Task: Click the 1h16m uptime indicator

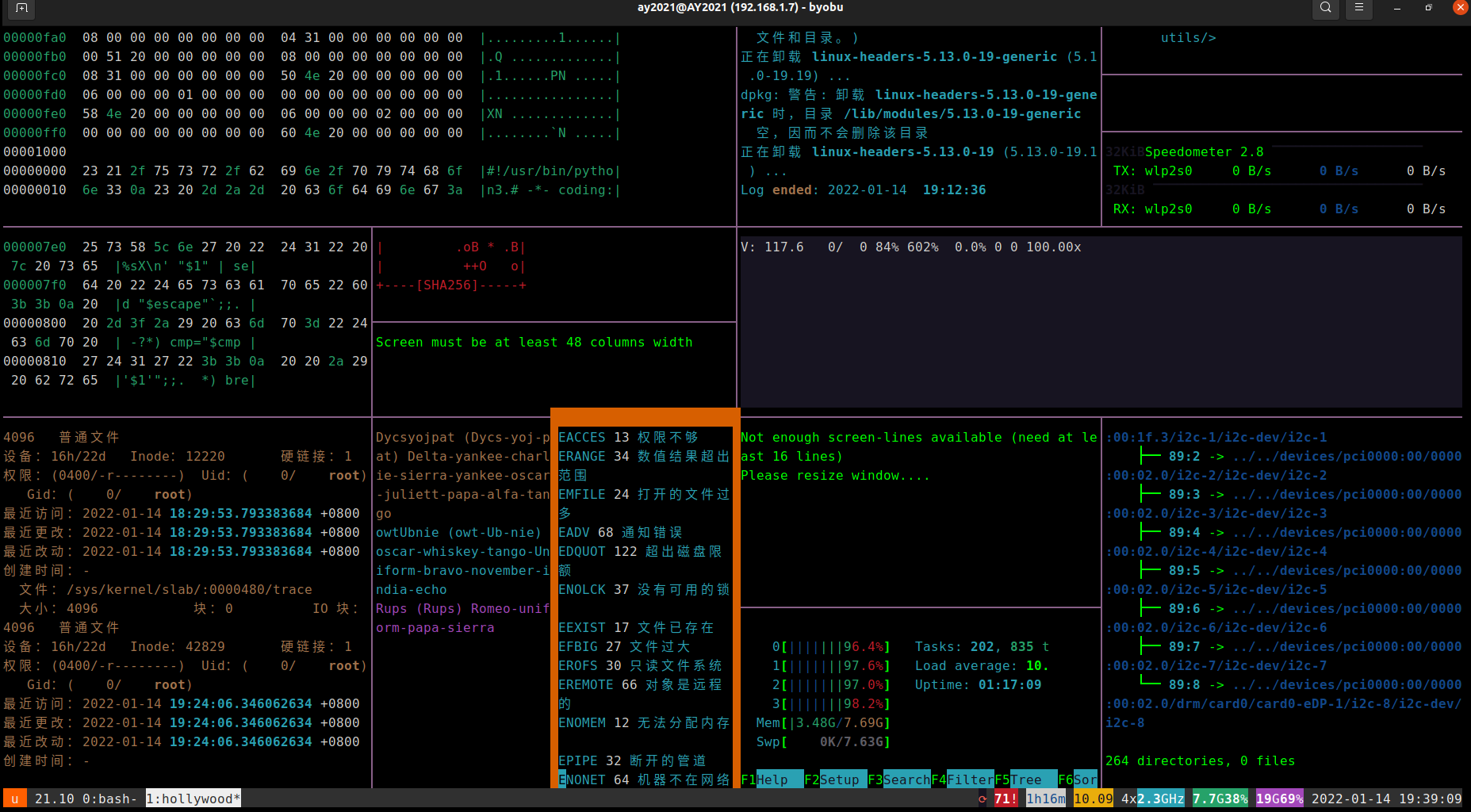Action: coord(1045,799)
